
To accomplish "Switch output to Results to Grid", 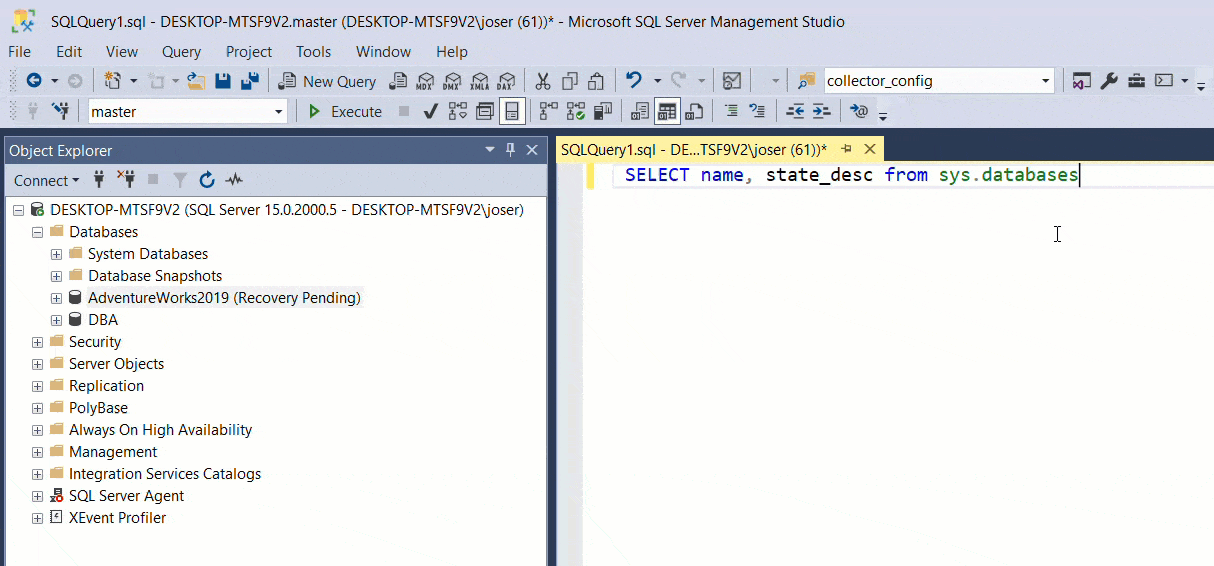I will coord(667,111).
